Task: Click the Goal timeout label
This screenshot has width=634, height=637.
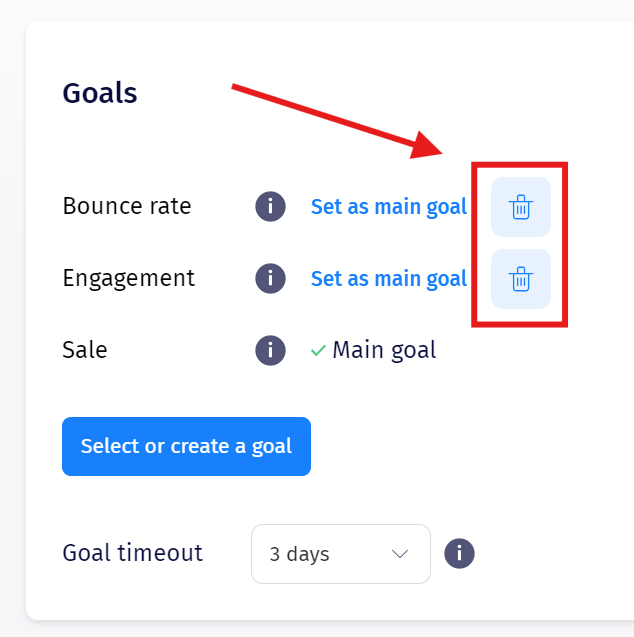Action: (x=132, y=553)
